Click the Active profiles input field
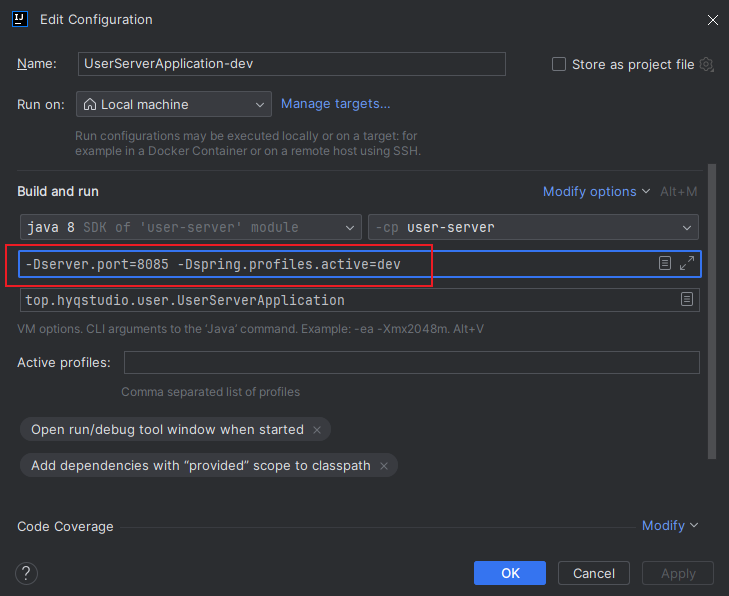729x596 pixels. (x=411, y=362)
